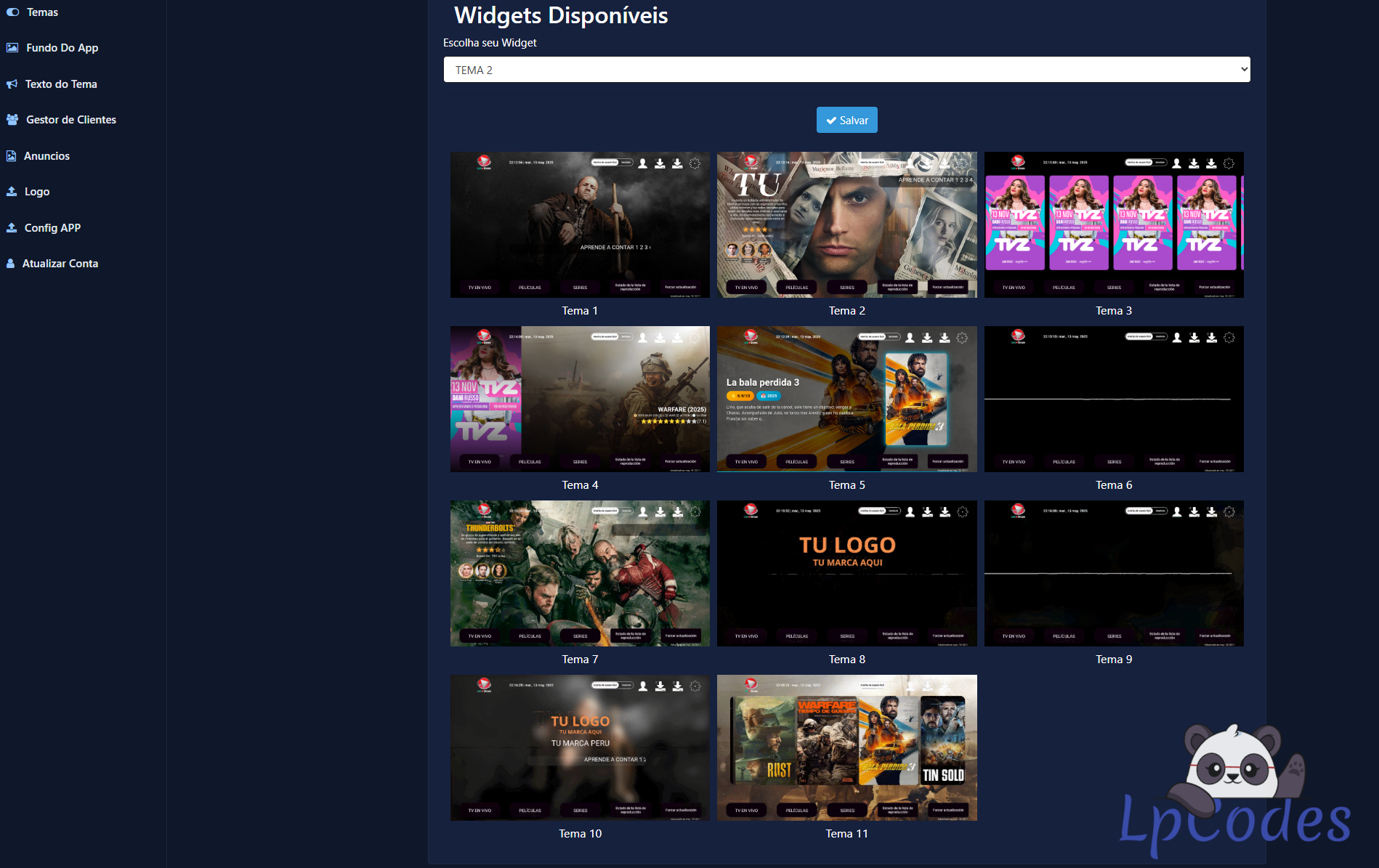1379x868 pixels.
Task: Open Config APP link
Action: [52, 228]
